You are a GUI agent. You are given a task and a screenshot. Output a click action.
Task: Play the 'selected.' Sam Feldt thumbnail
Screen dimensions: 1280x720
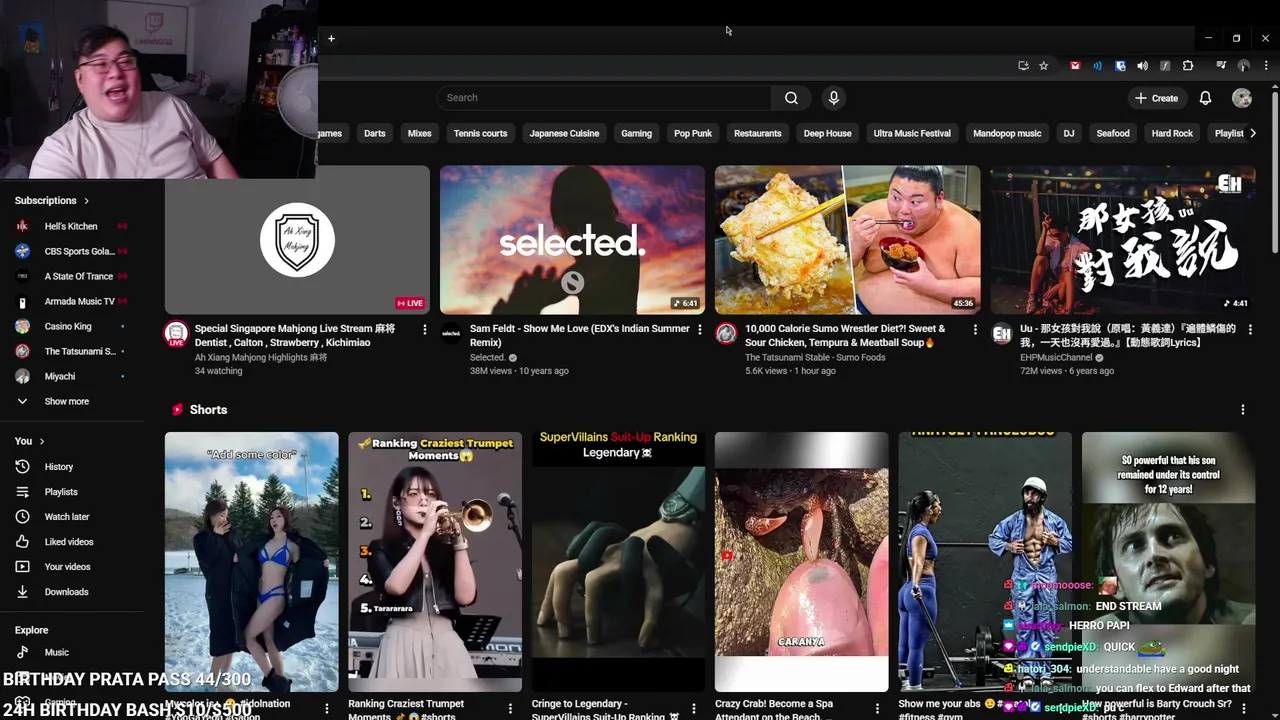(572, 240)
